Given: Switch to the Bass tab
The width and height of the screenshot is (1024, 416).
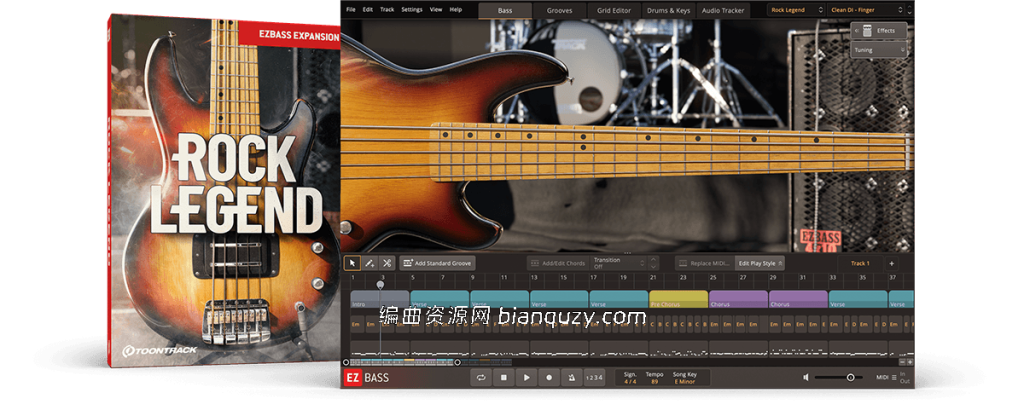Looking at the screenshot, I should [x=505, y=10].
